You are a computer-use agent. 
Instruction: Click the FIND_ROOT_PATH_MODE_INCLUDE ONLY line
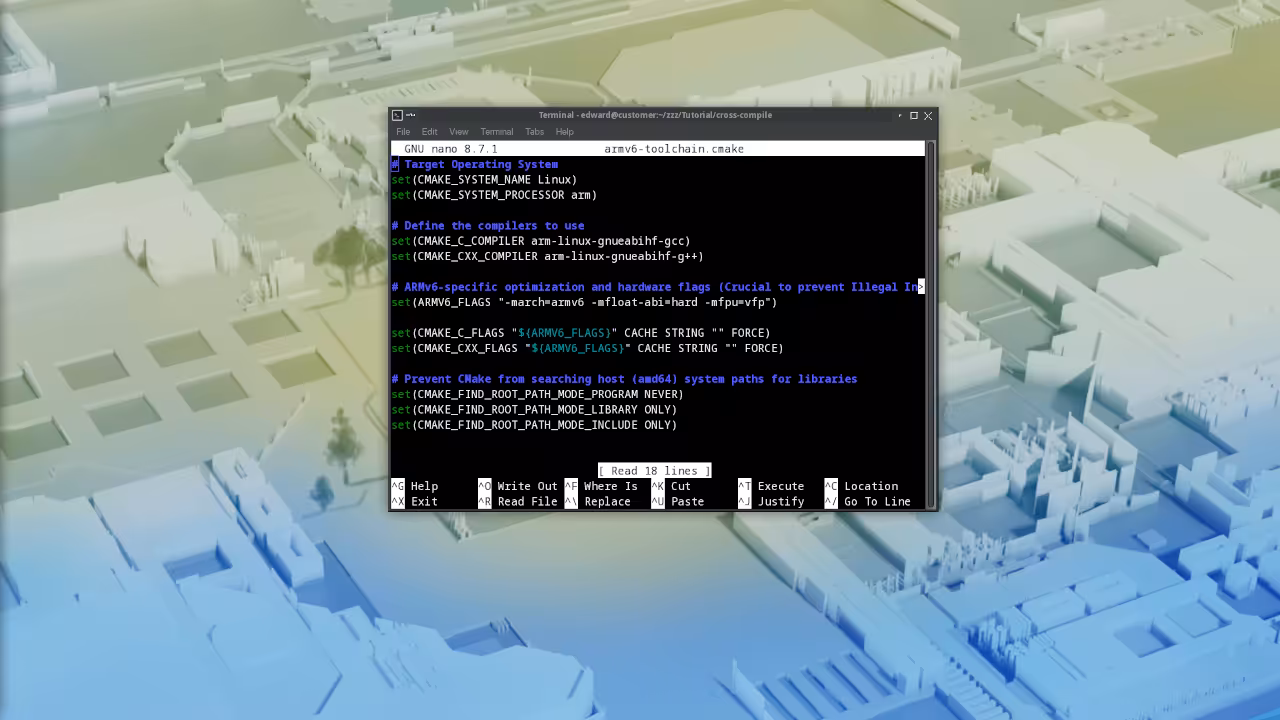tap(534, 425)
